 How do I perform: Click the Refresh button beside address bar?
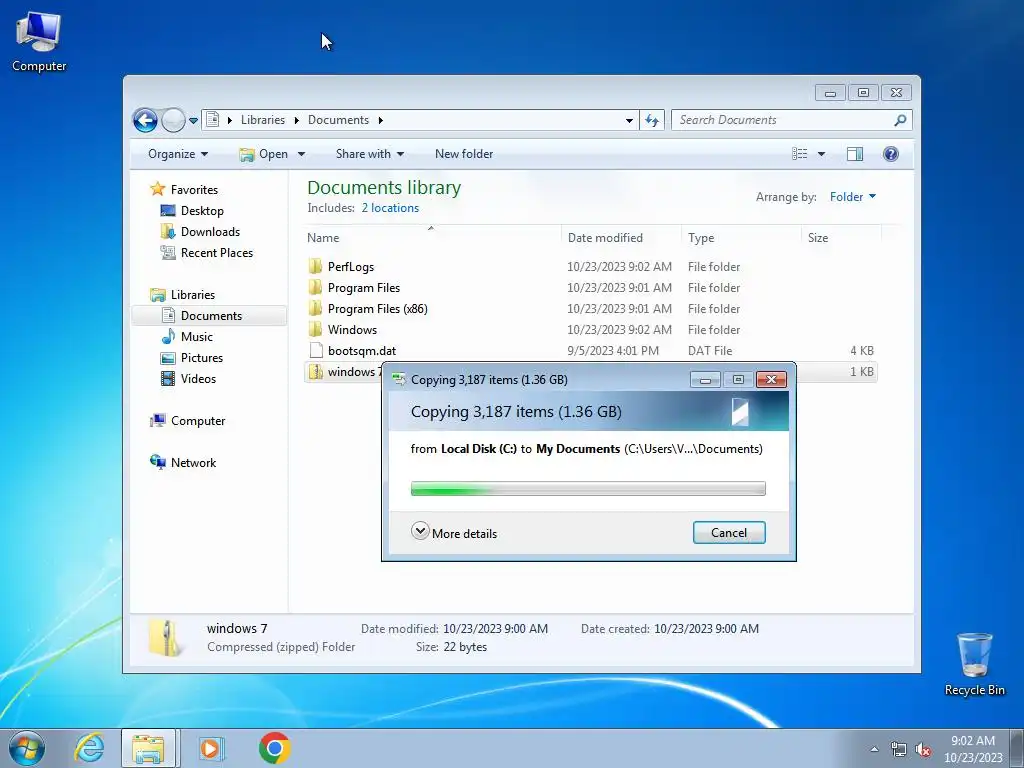click(x=652, y=120)
